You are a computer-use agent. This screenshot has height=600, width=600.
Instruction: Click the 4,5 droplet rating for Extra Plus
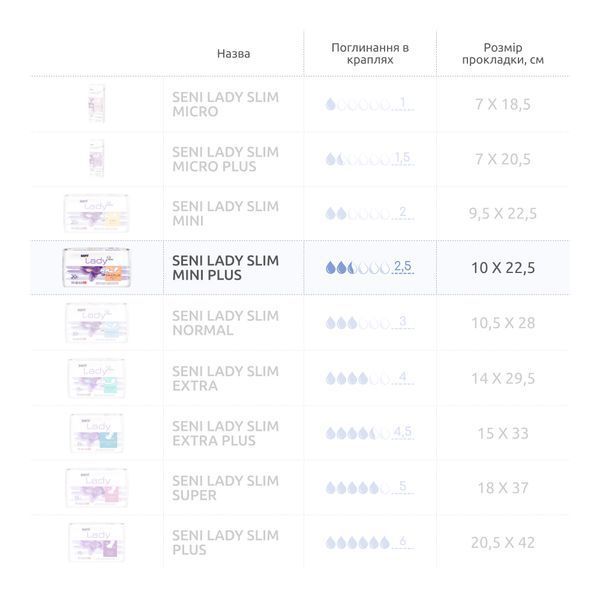tap(370, 433)
